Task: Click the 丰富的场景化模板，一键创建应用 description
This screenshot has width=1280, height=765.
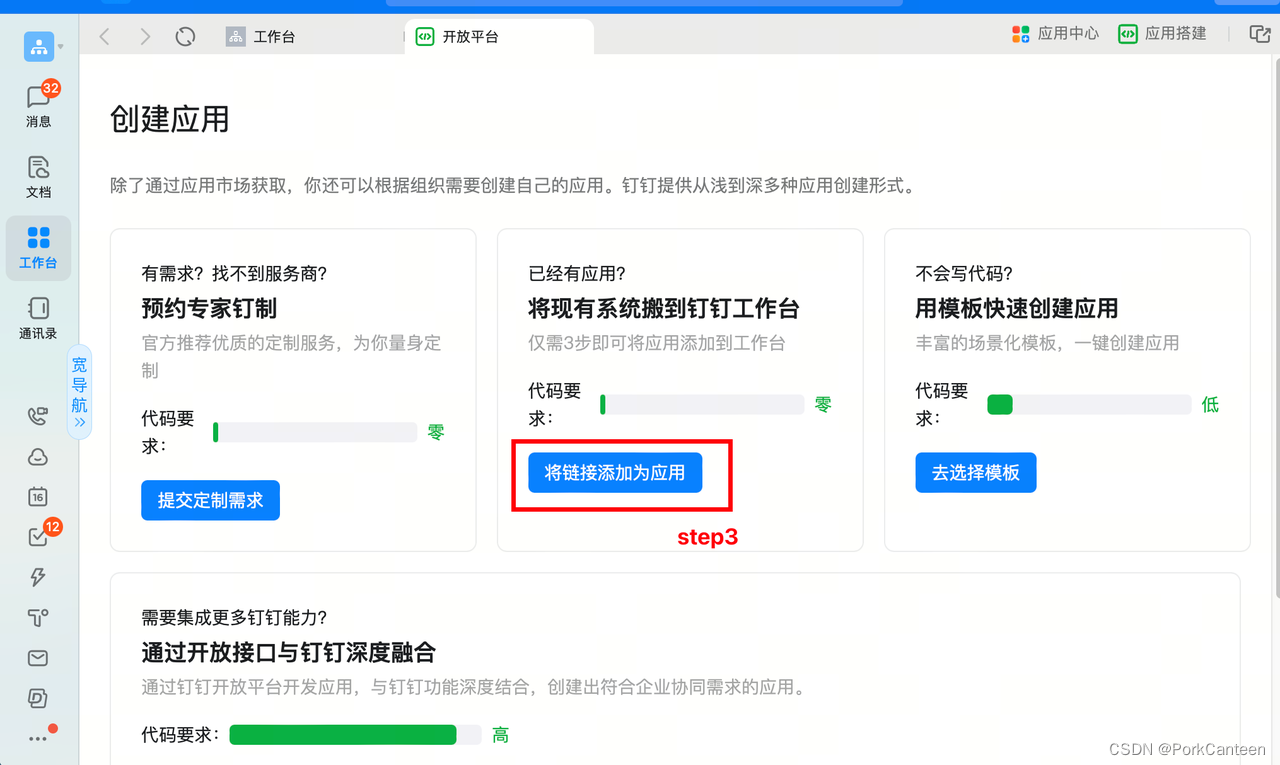Action: pyautogui.click(x=1047, y=343)
